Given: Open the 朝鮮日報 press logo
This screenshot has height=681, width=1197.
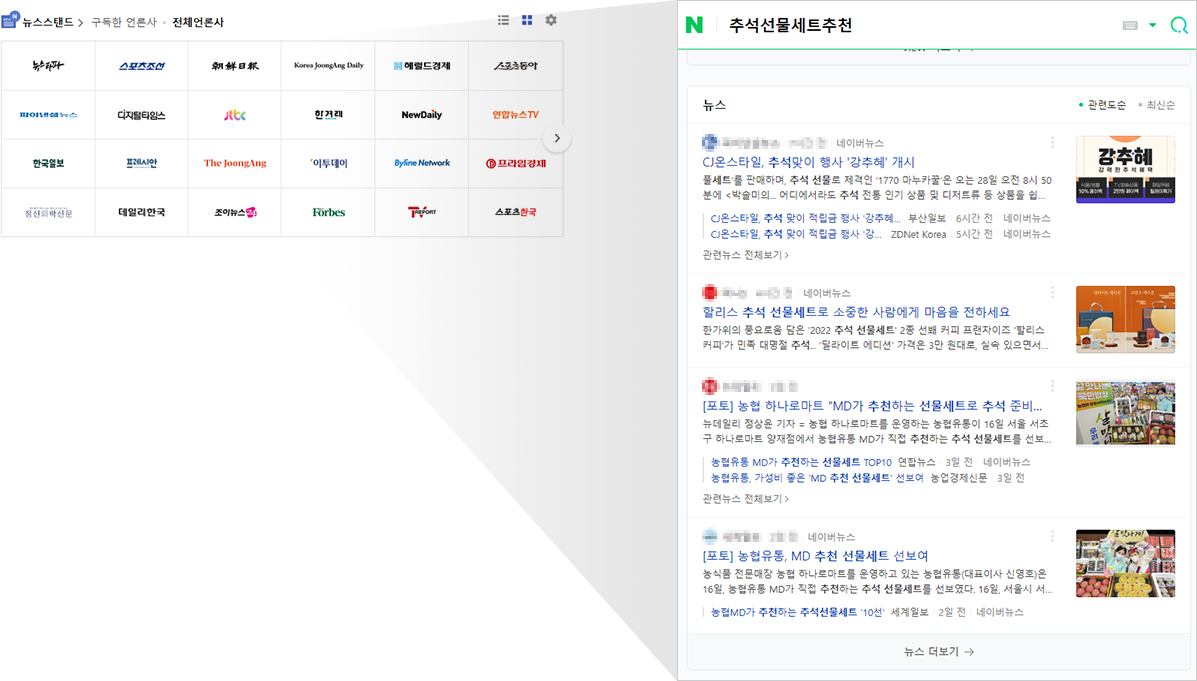Looking at the screenshot, I should pyautogui.click(x=235, y=66).
